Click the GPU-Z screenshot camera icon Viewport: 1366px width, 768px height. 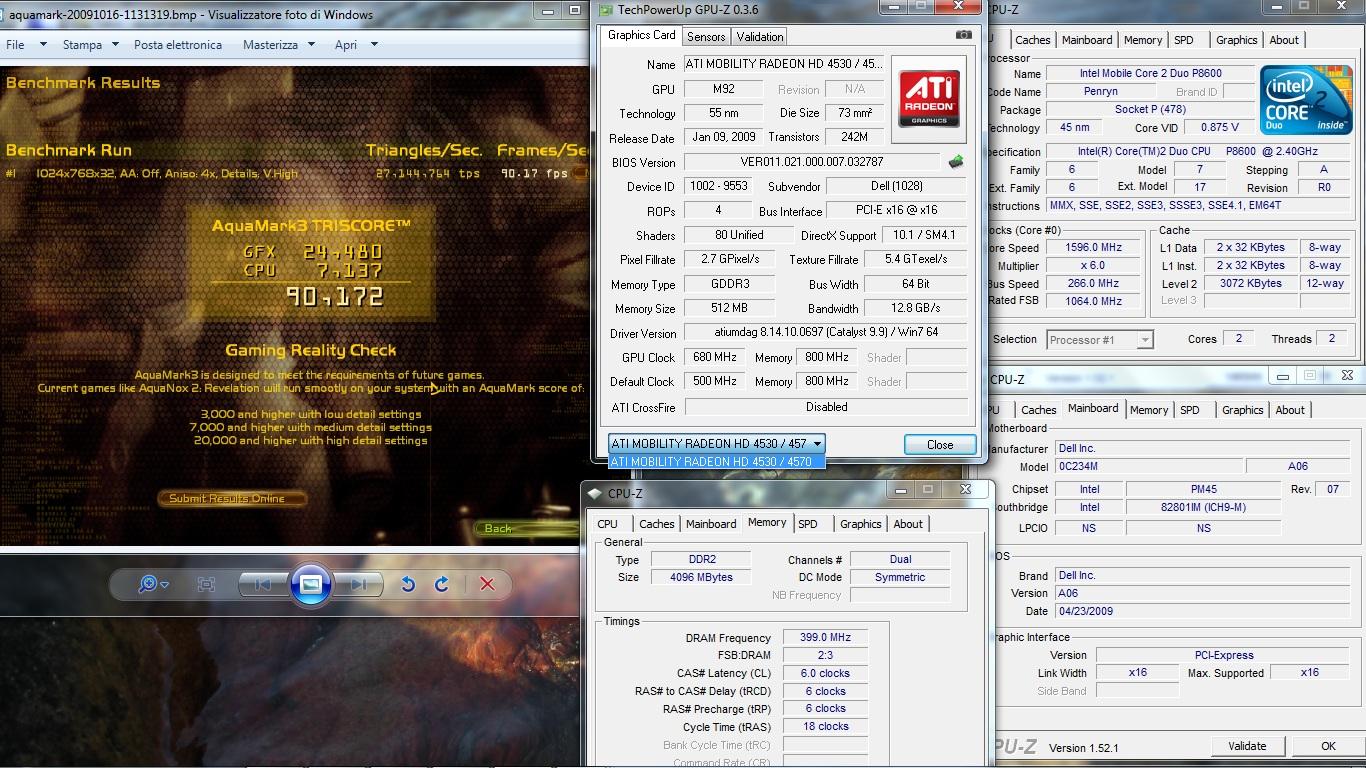click(x=963, y=35)
